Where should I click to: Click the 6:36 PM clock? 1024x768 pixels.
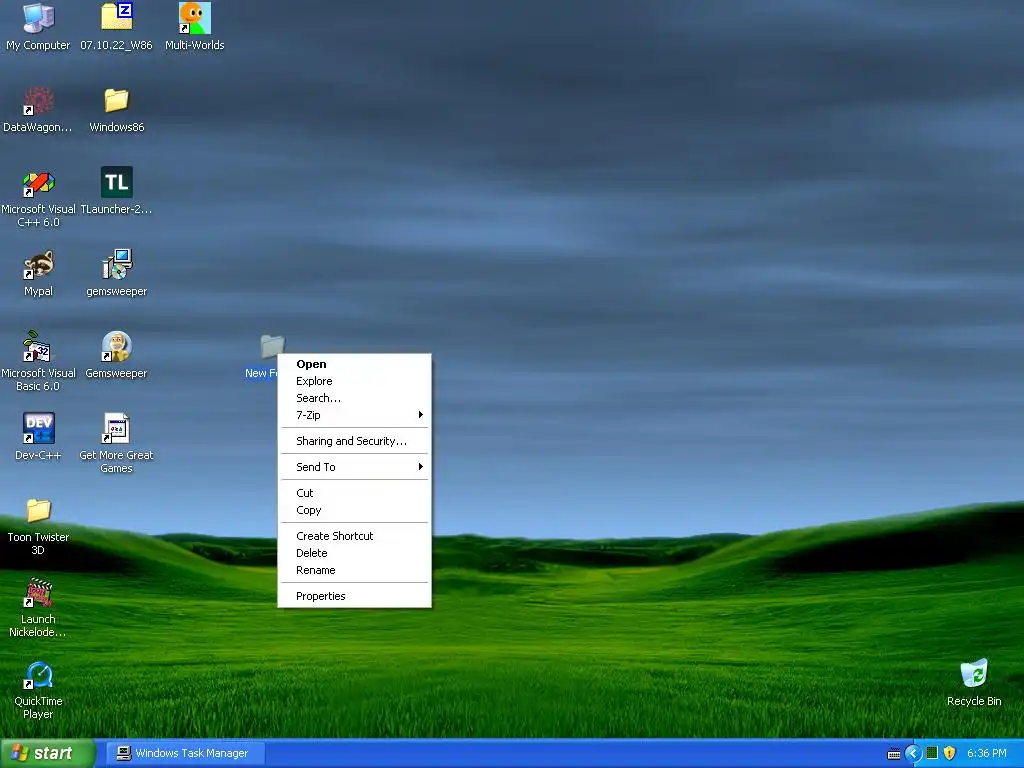point(986,754)
